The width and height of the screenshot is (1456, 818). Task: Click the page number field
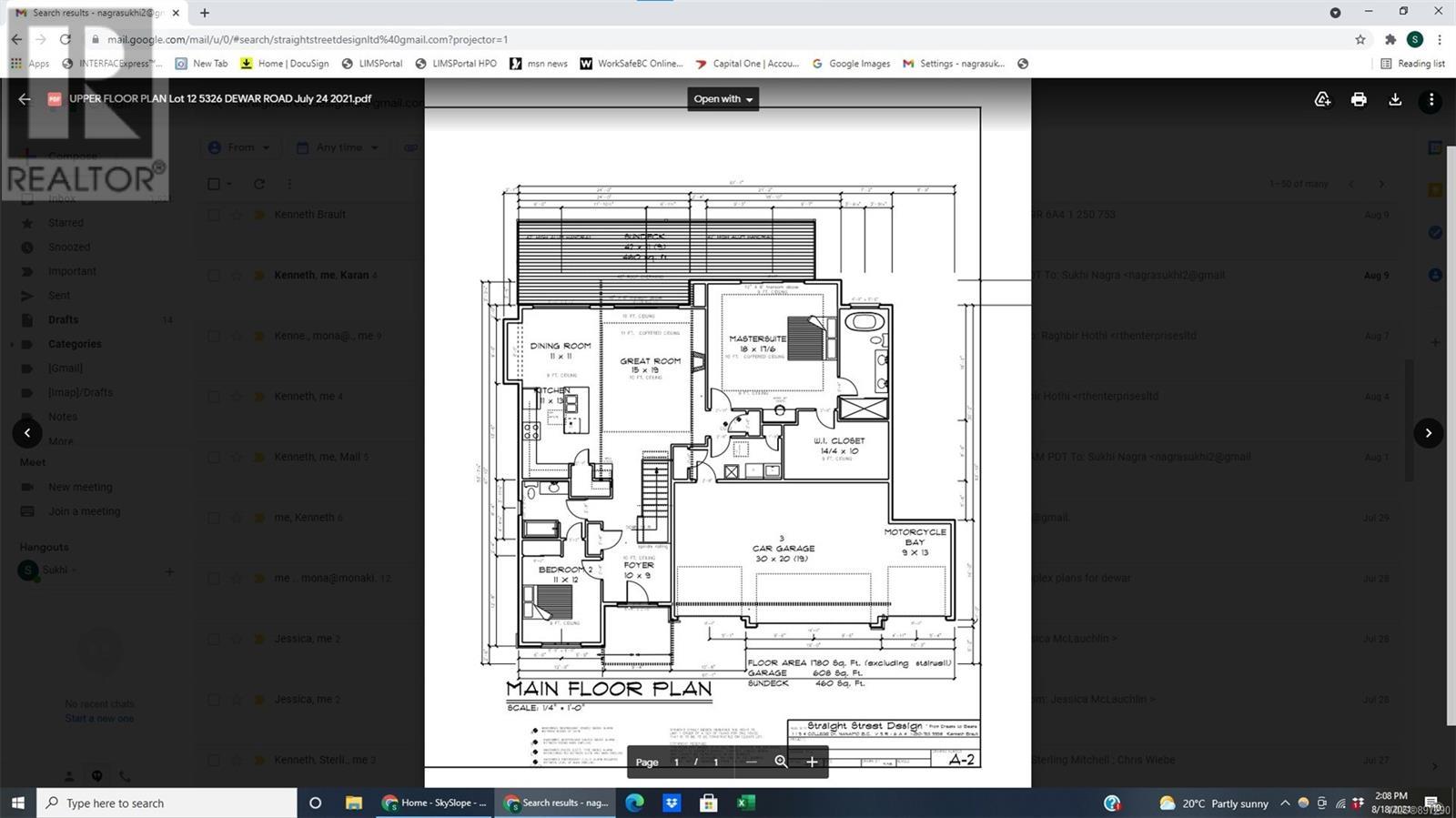(676, 762)
